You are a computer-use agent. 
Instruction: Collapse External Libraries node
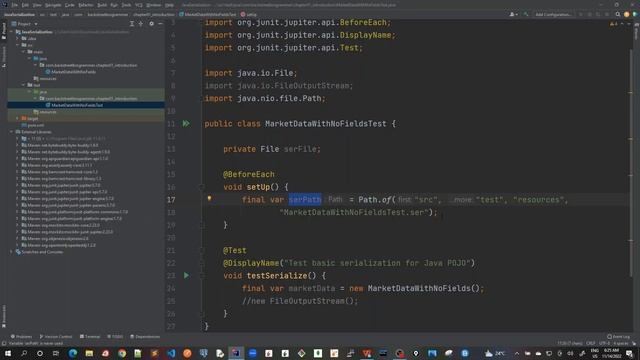click(x=12, y=132)
